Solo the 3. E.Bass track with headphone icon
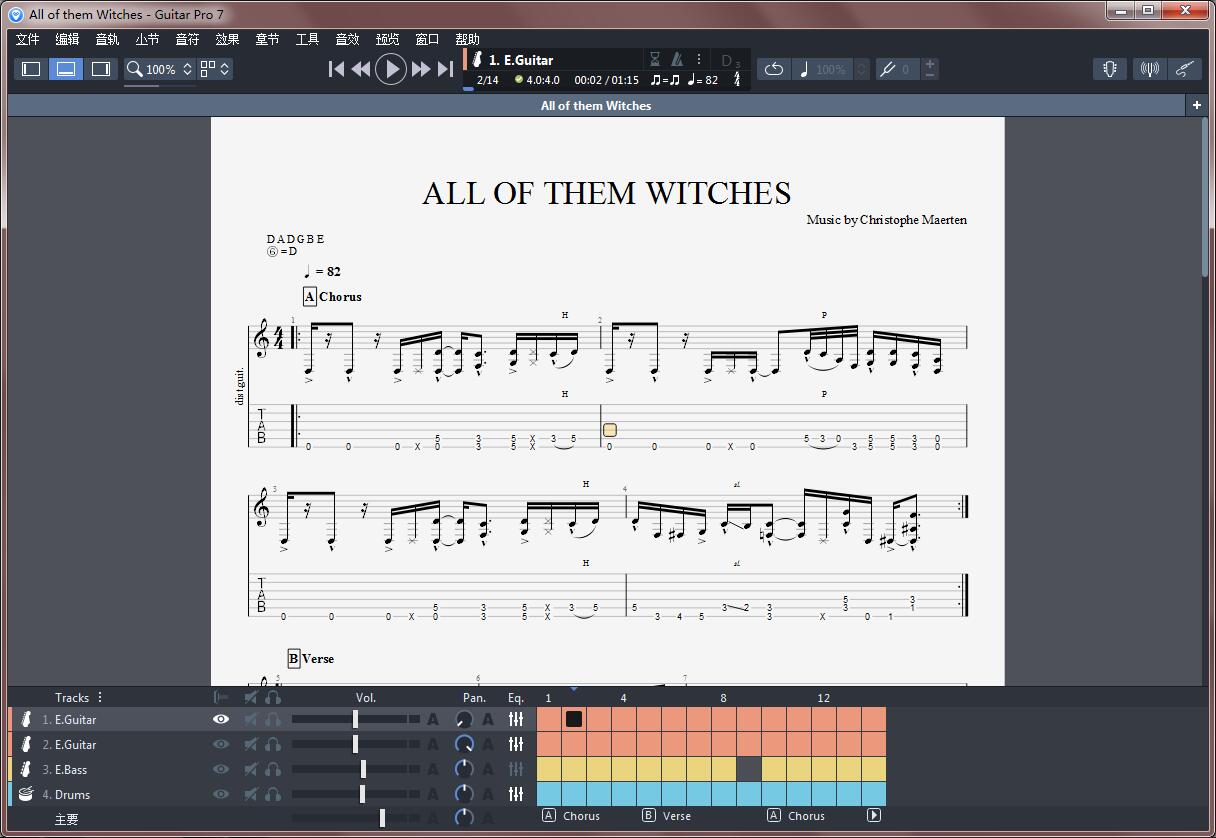Image resolution: width=1216 pixels, height=838 pixels. (x=270, y=770)
